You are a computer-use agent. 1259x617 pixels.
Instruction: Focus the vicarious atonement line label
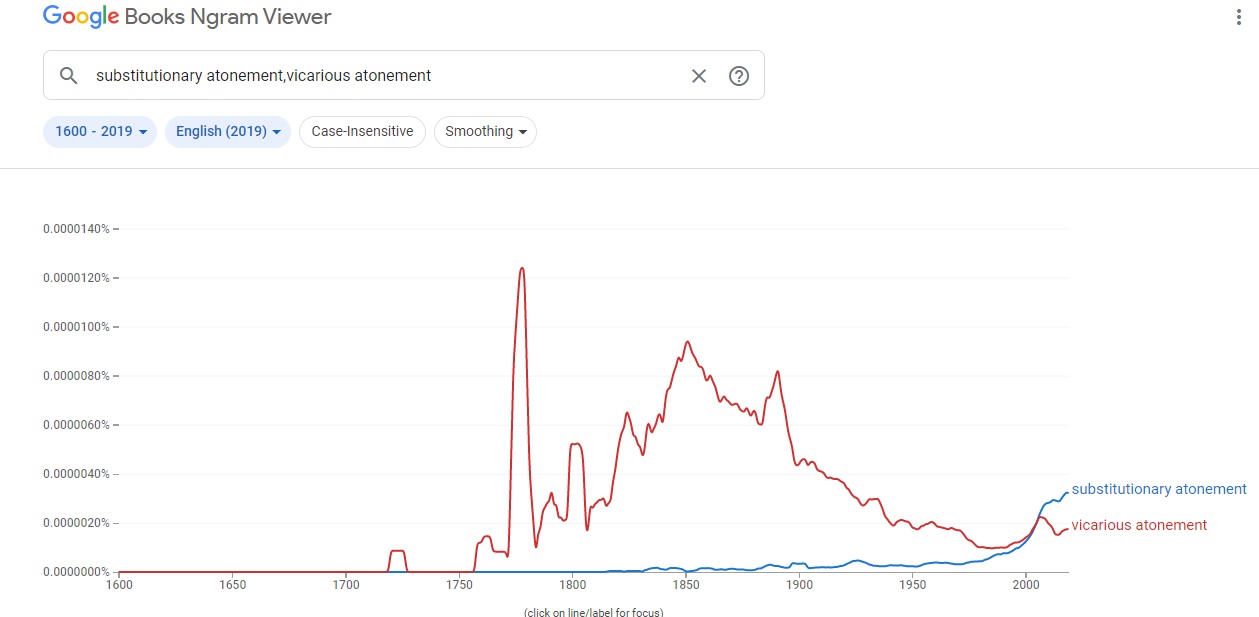pyautogui.click(x=1138, y=525)
